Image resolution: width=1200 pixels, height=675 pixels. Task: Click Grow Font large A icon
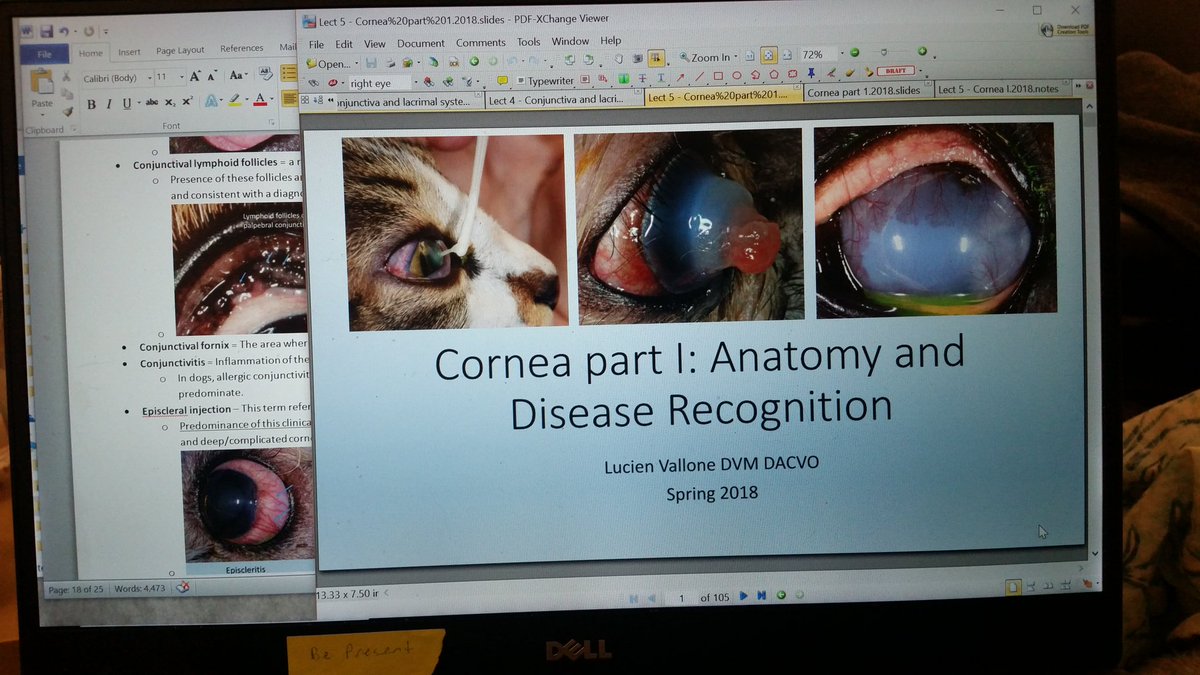coord(195,76)
